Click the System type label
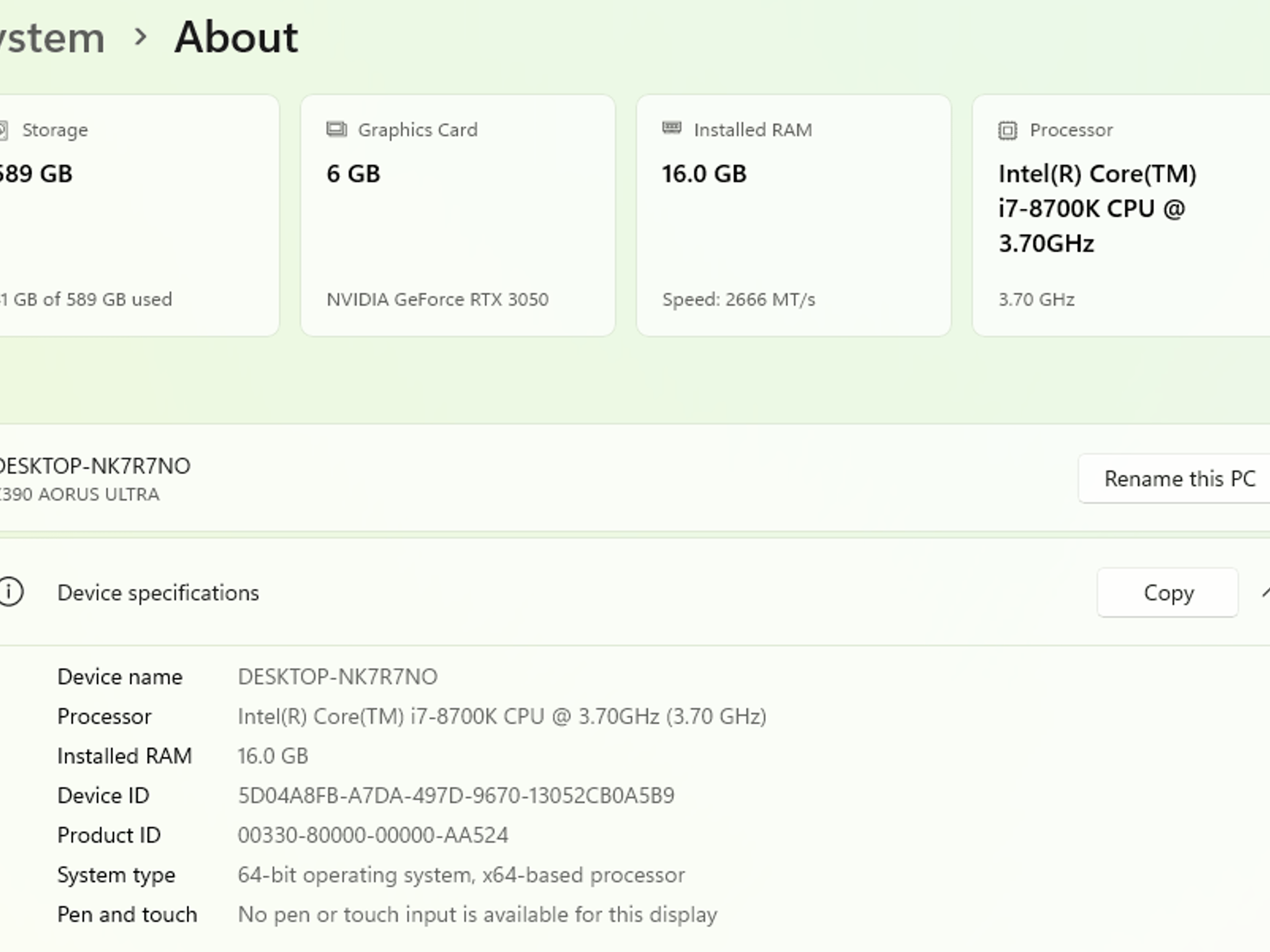 pos(117,875)
